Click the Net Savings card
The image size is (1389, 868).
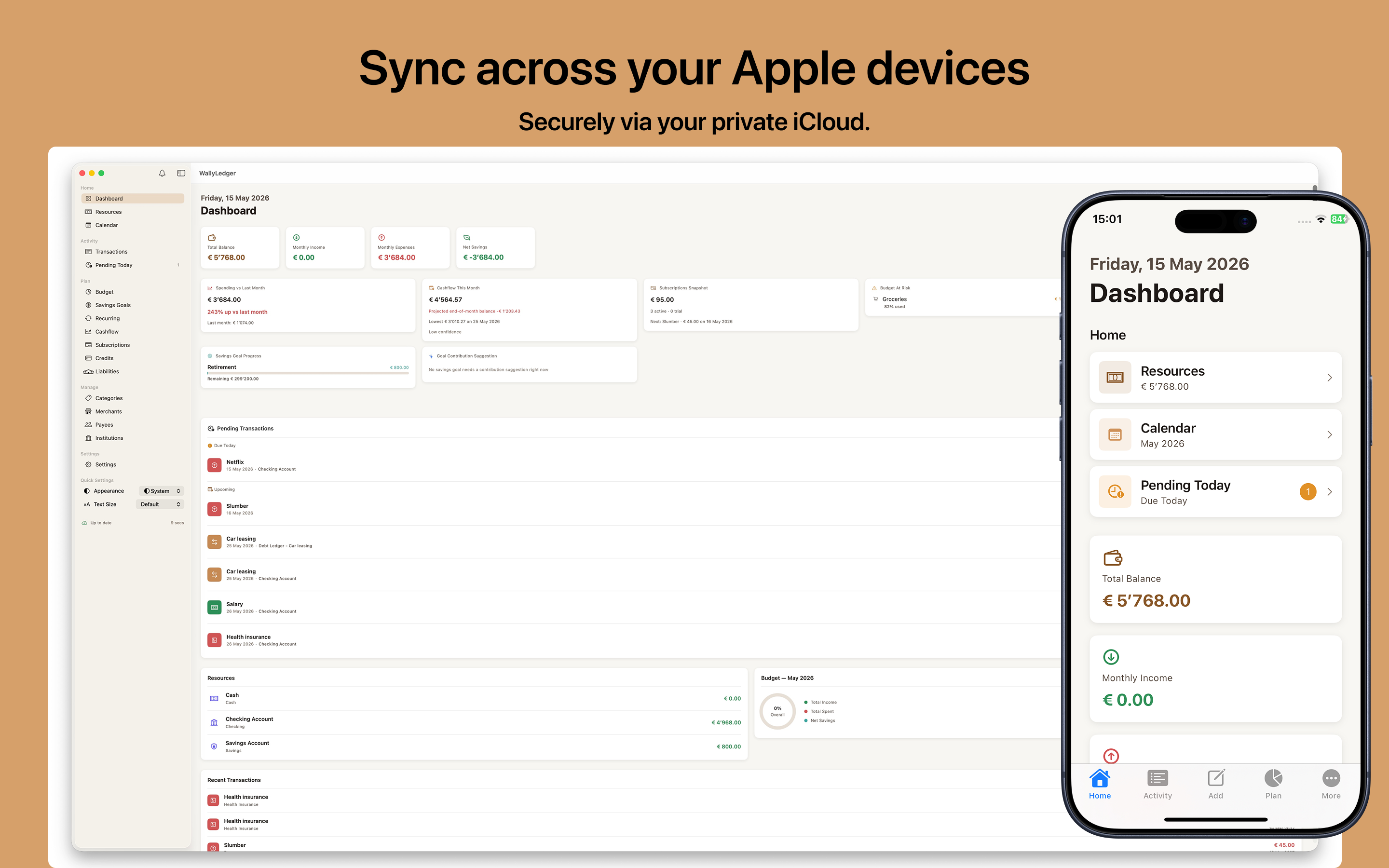(x=495, y=247)
